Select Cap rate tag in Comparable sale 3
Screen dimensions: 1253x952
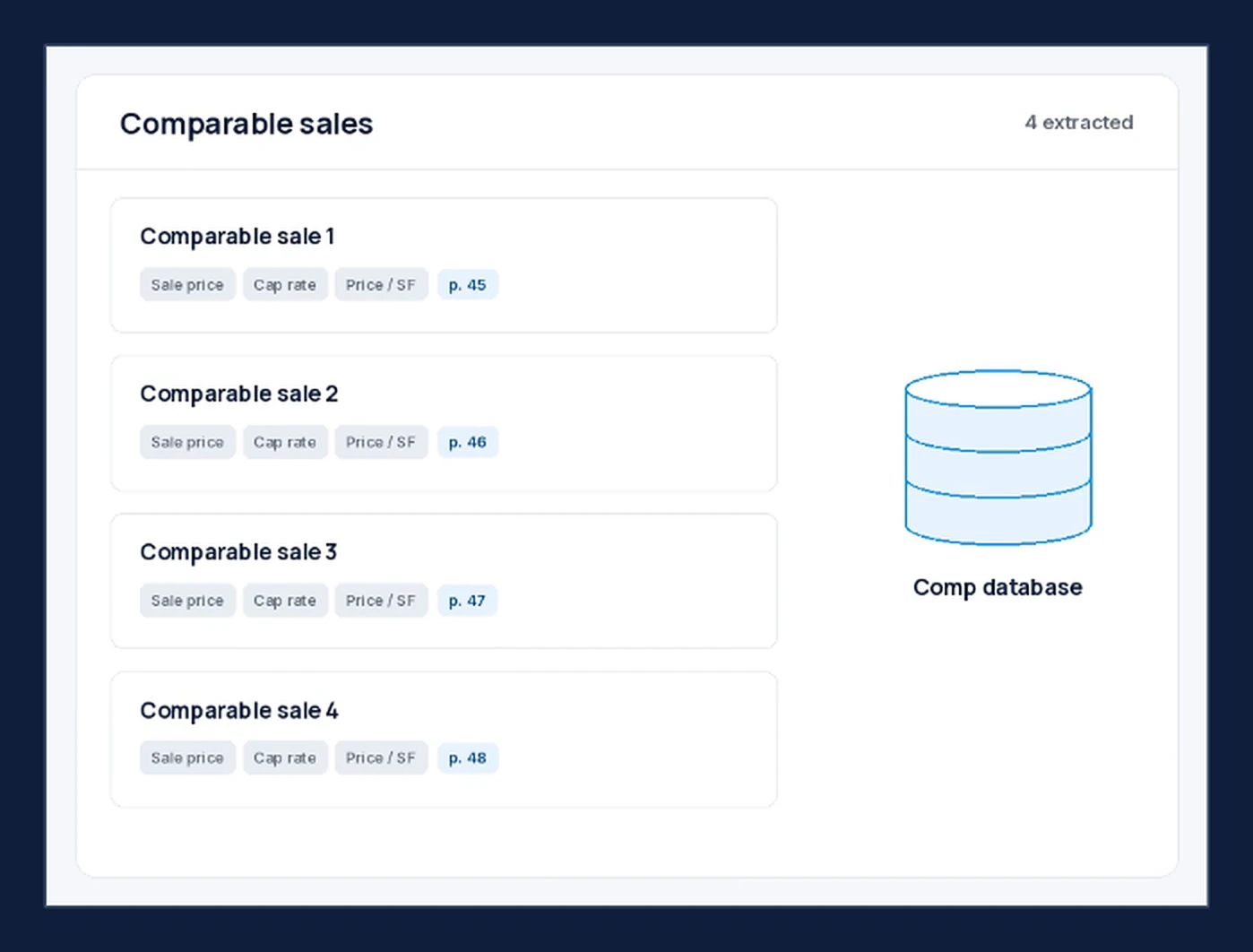[285, 601]
